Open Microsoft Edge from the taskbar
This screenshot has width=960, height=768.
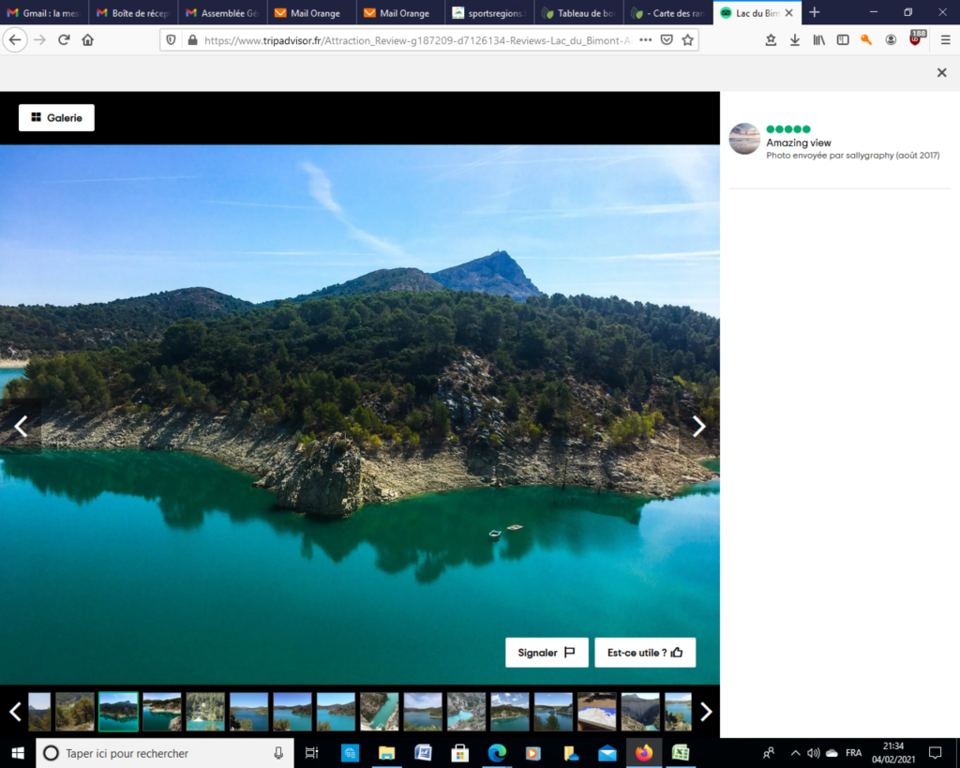tap(497, 753)
